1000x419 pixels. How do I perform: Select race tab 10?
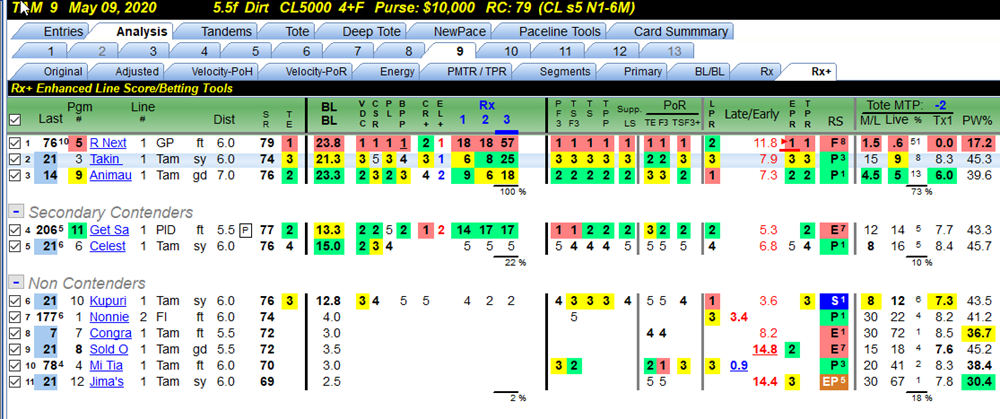(x=511, y=52)
